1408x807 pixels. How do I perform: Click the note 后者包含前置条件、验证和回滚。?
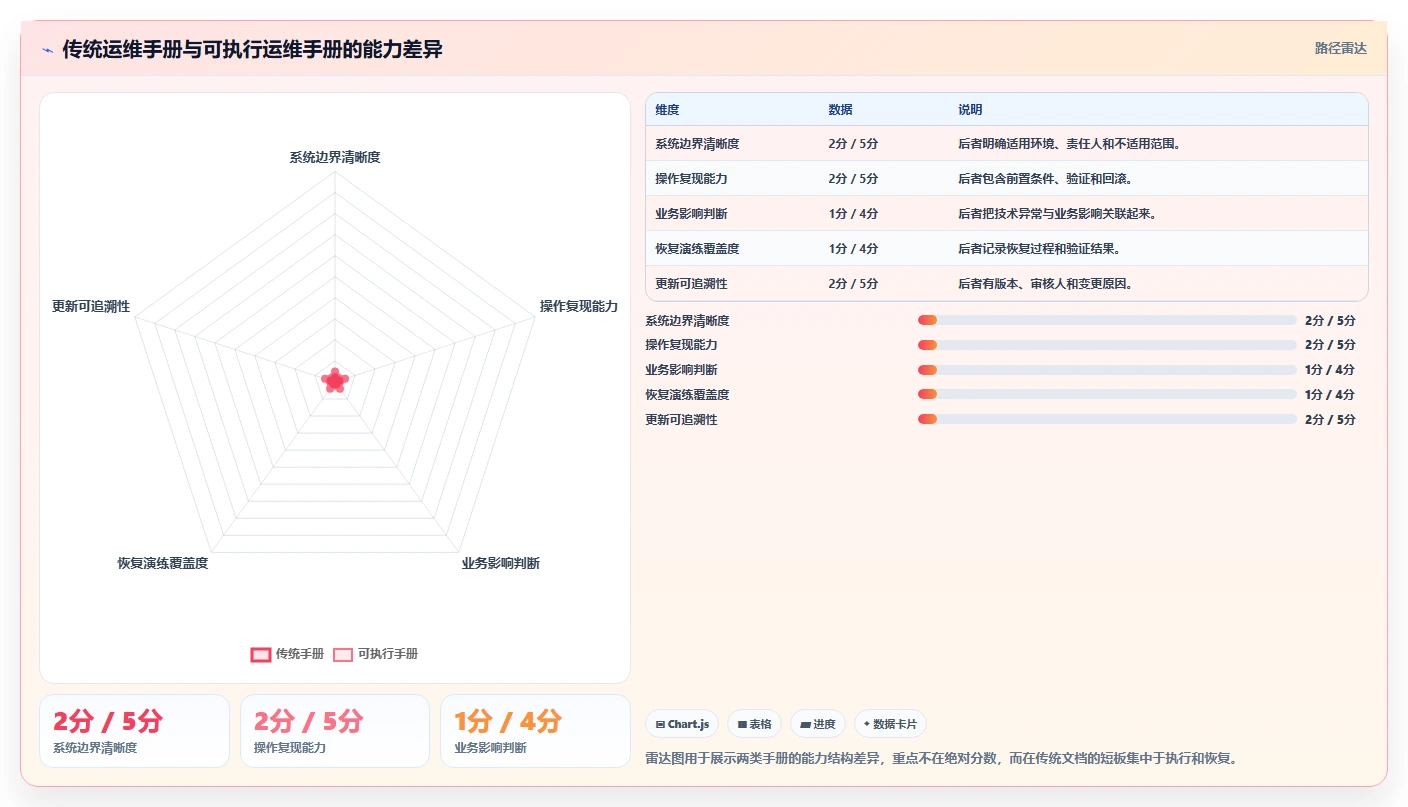click(1045, 179)
